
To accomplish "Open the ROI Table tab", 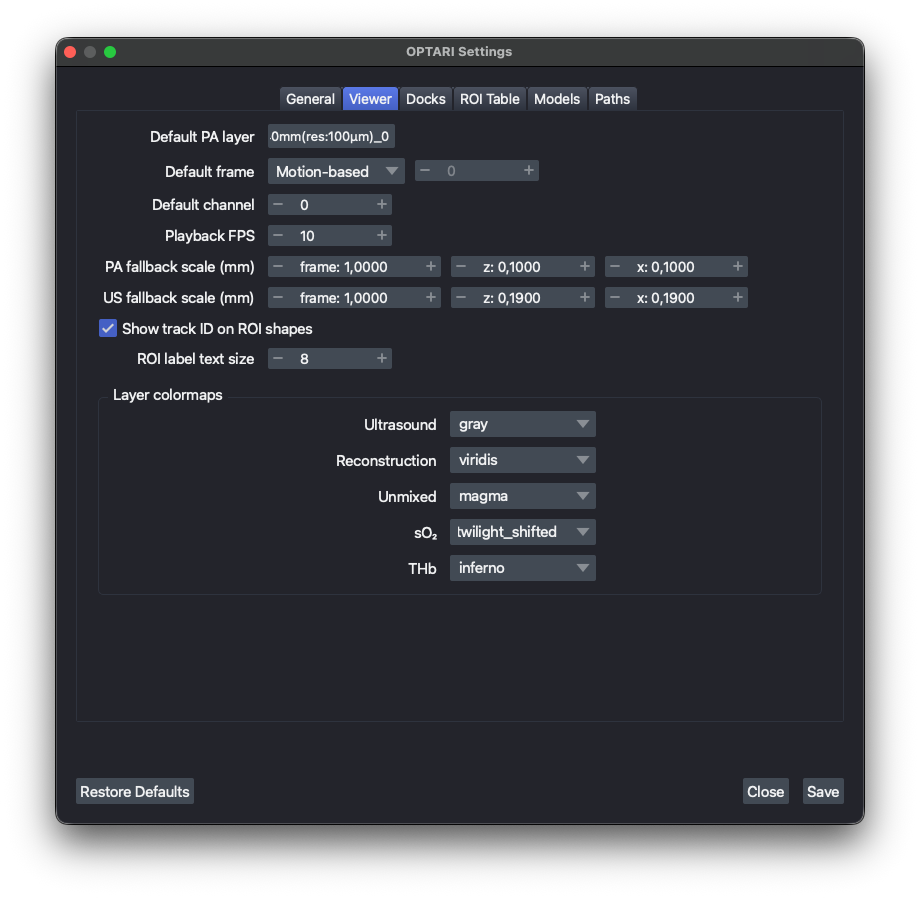I will click(489, 99).
